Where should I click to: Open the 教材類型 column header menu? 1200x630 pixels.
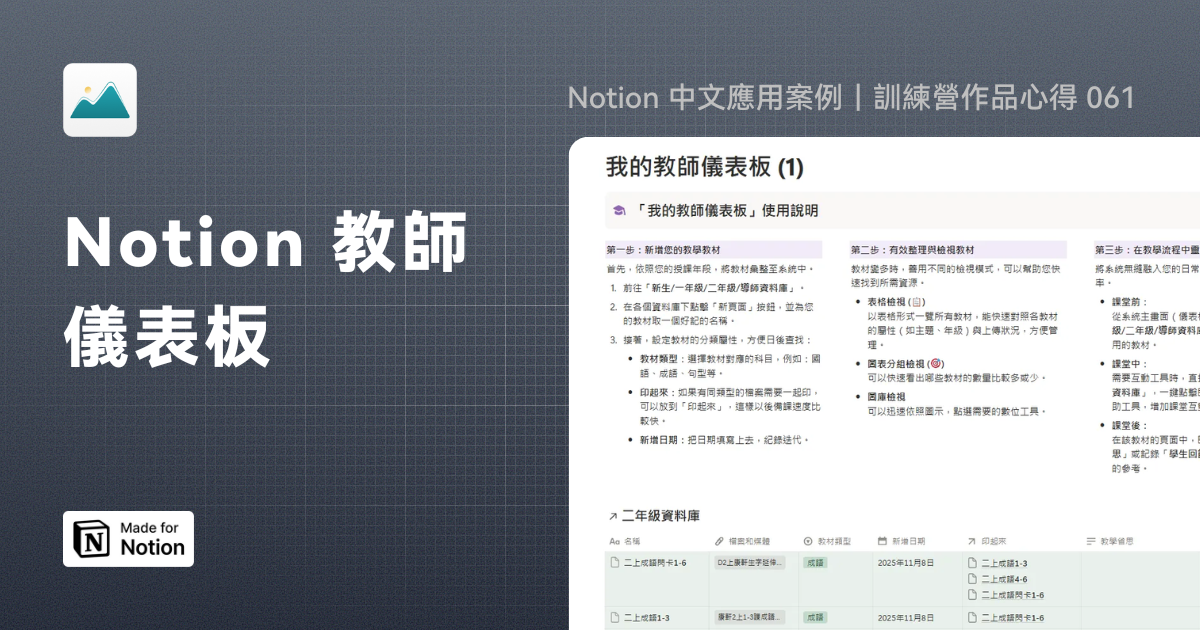838,541
